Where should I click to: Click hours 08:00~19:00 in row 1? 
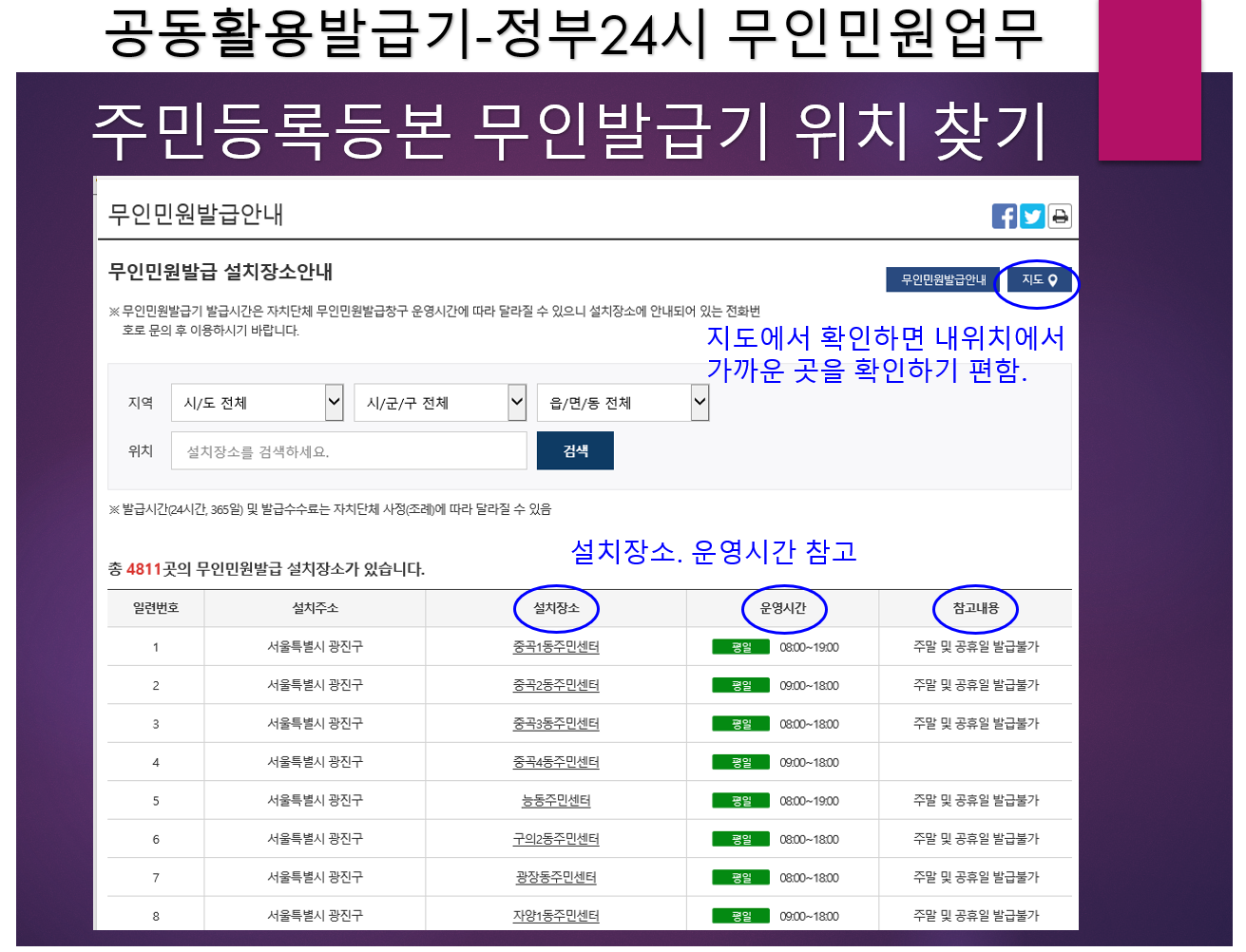pyautogui.click(x=809, y=647)
